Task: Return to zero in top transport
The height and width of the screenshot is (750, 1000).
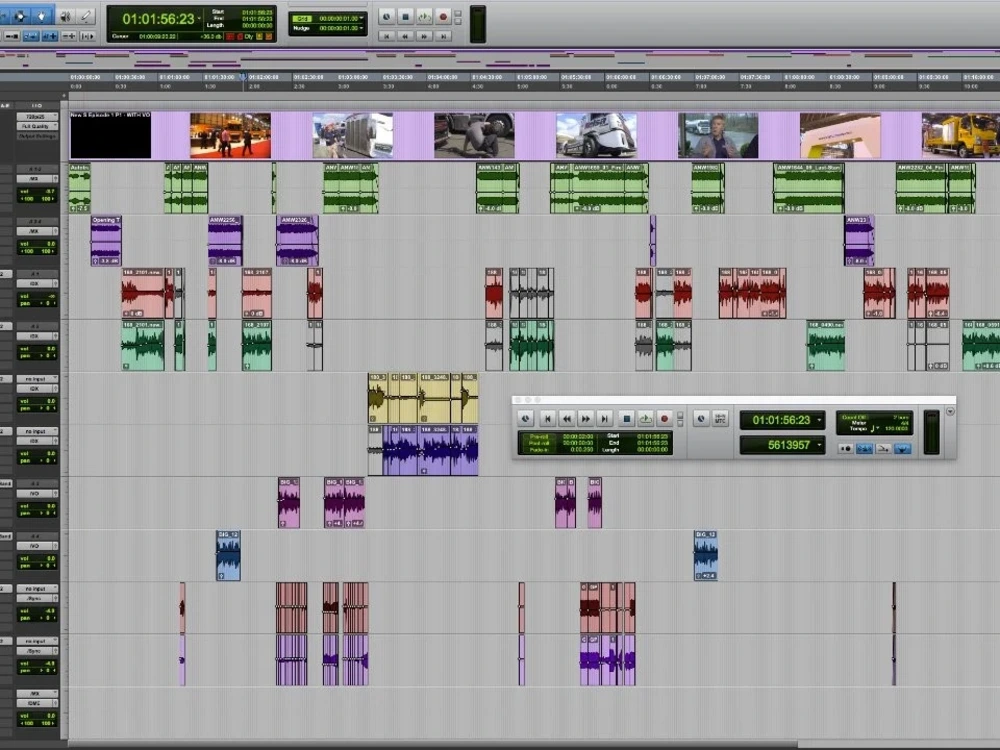Action: (386, 36)
